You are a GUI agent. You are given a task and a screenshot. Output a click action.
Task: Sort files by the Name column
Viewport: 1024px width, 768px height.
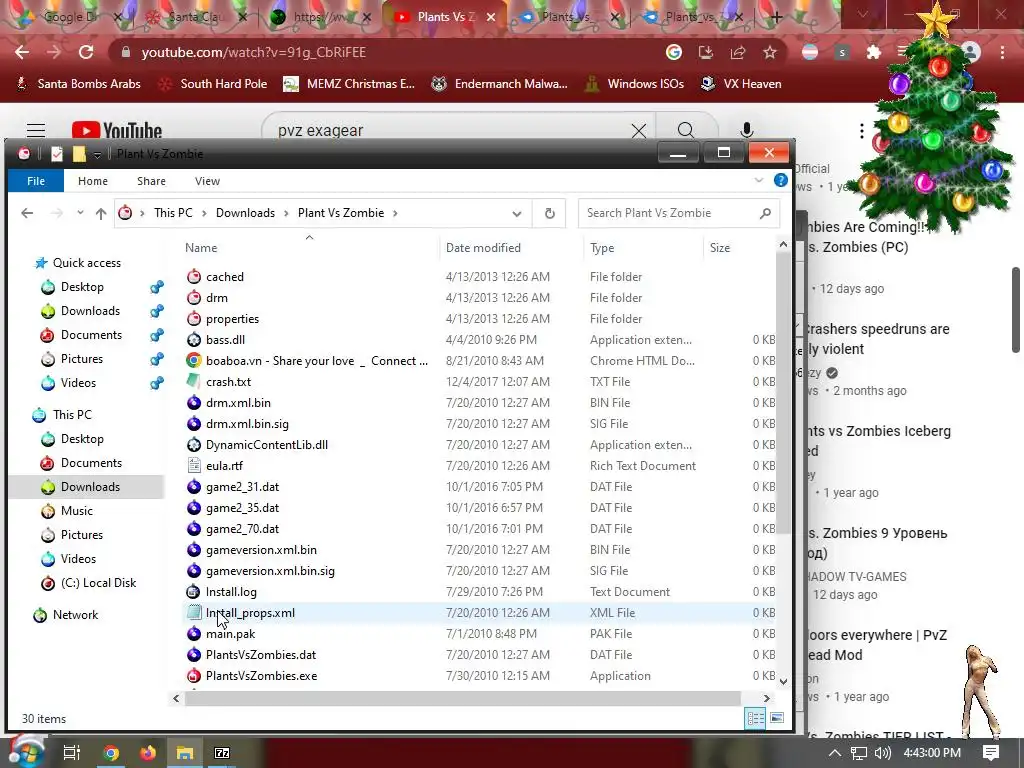click(201, 248)
